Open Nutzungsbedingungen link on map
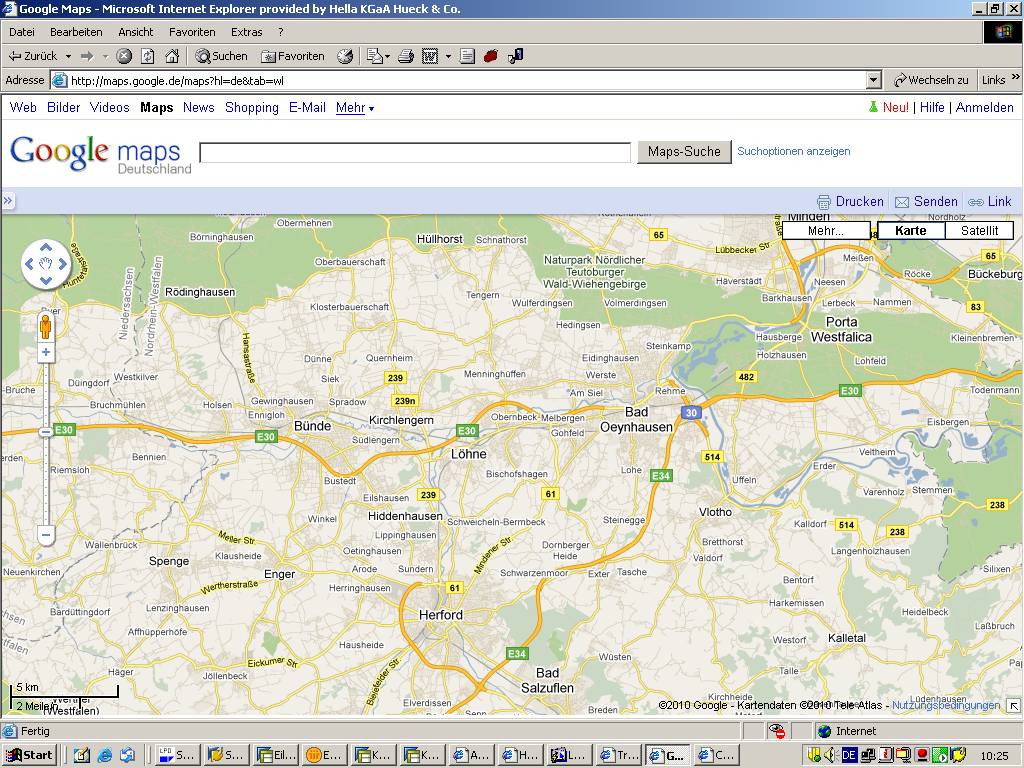The width and height of the screenshot is (1024, 768). (x=946, y=705)
